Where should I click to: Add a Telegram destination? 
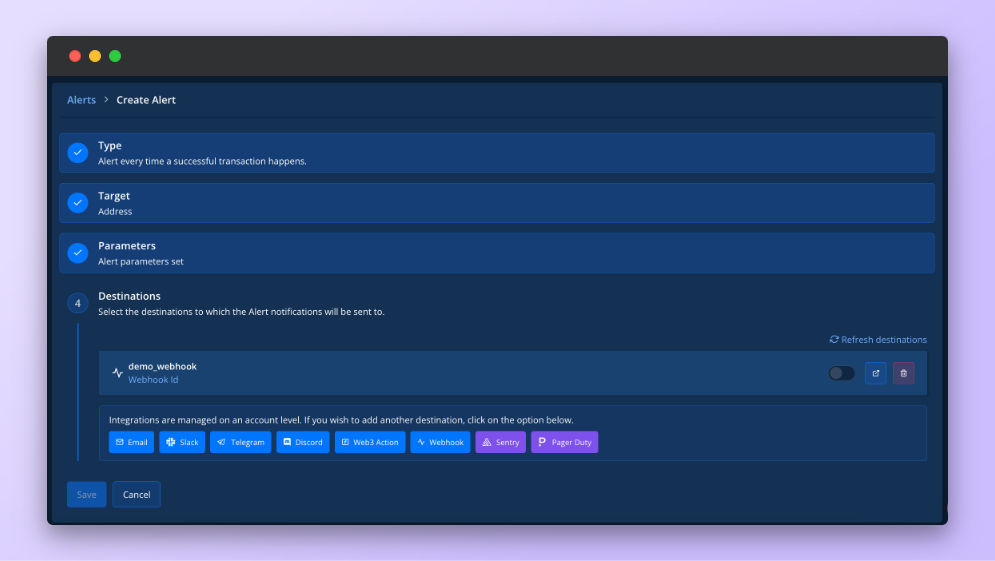[x=240, y=442]
